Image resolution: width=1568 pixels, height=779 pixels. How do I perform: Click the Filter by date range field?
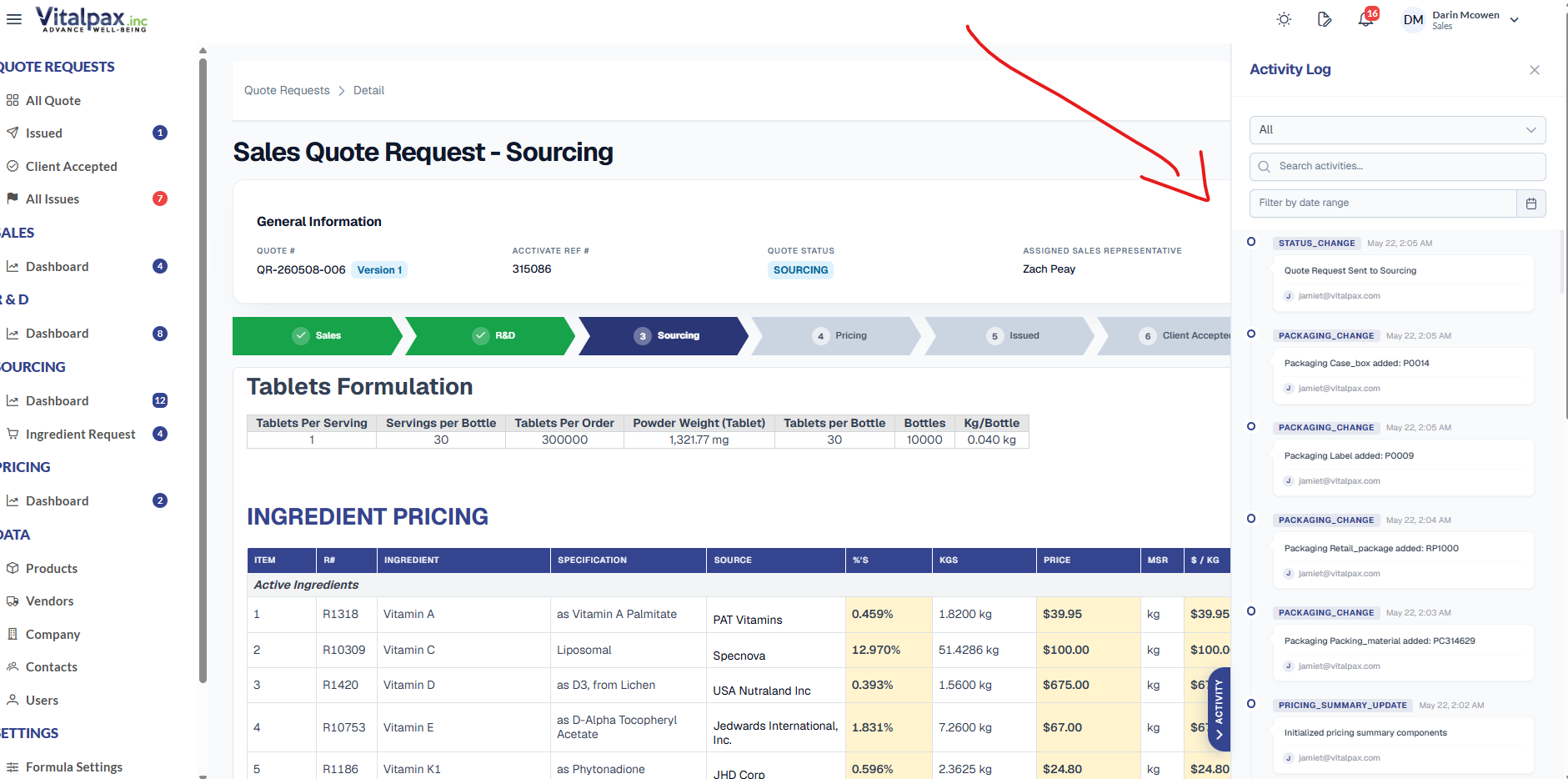click(1383, 203)
